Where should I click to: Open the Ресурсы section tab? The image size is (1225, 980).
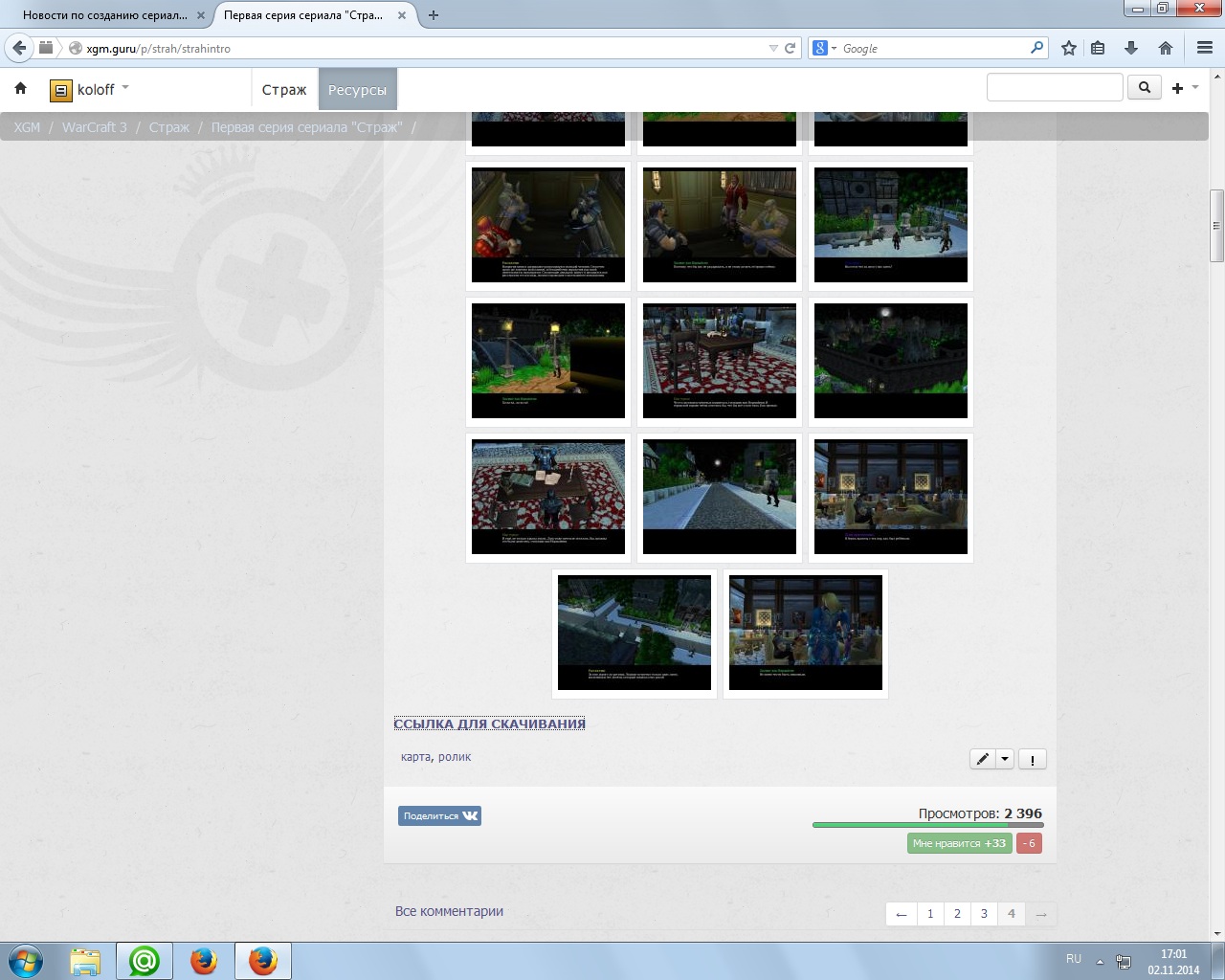point(357,90)
